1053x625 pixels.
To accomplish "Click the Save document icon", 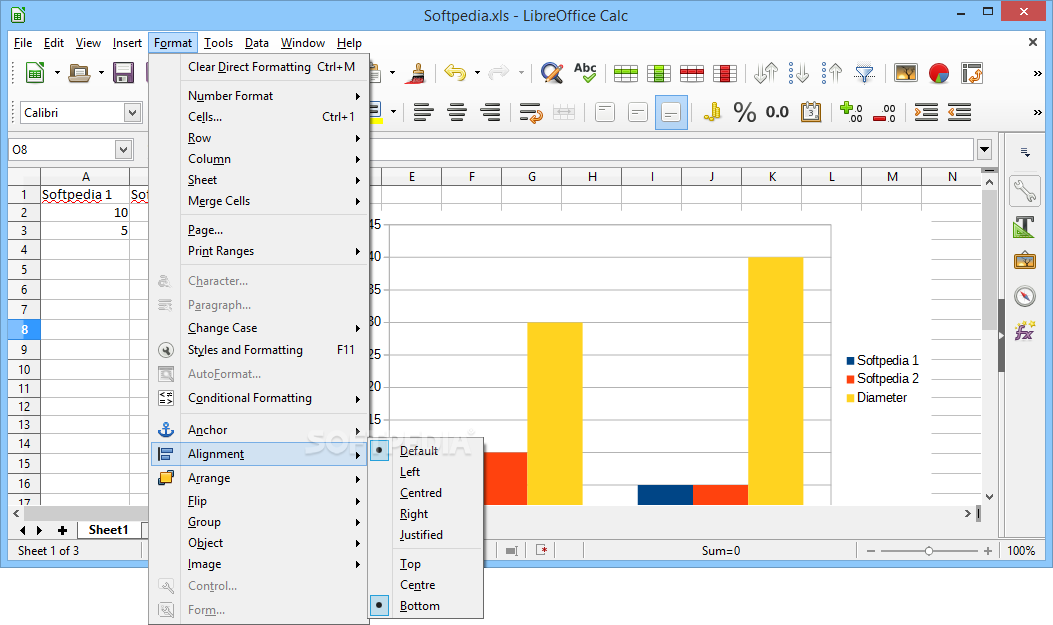I will pos(123,73).
